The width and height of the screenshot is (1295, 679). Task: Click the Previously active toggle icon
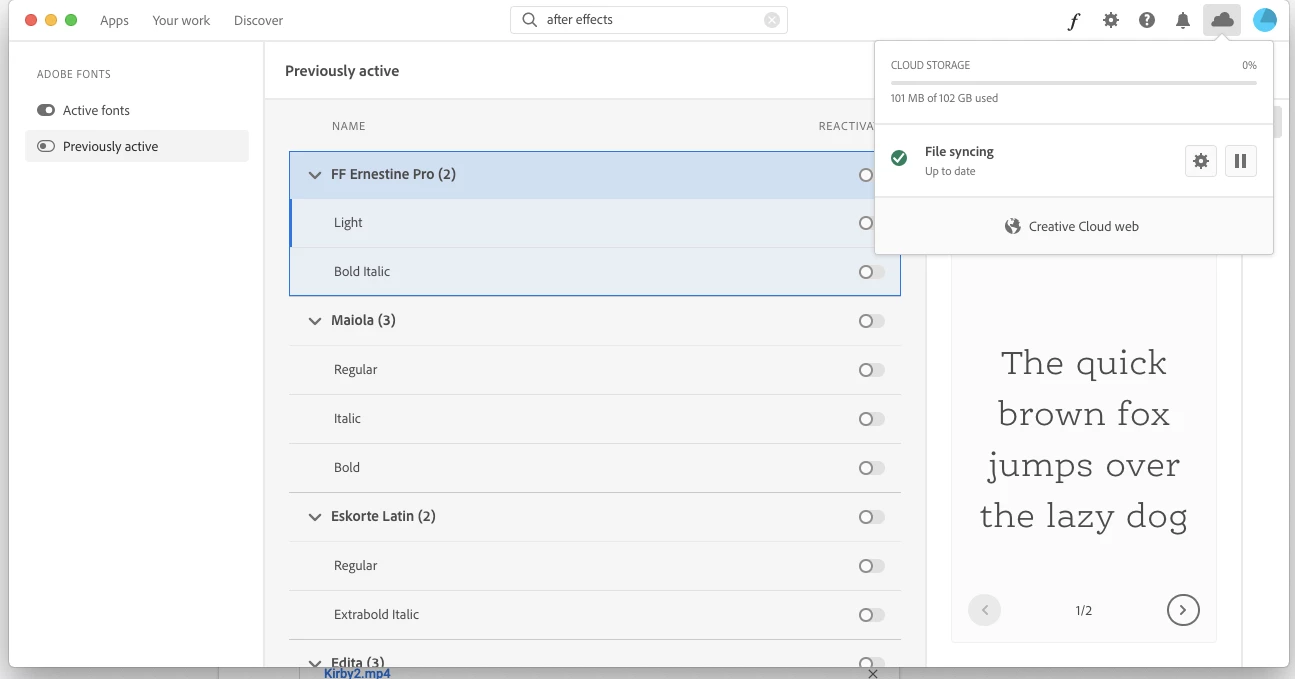pyautogui.click(x=46, y=146)
